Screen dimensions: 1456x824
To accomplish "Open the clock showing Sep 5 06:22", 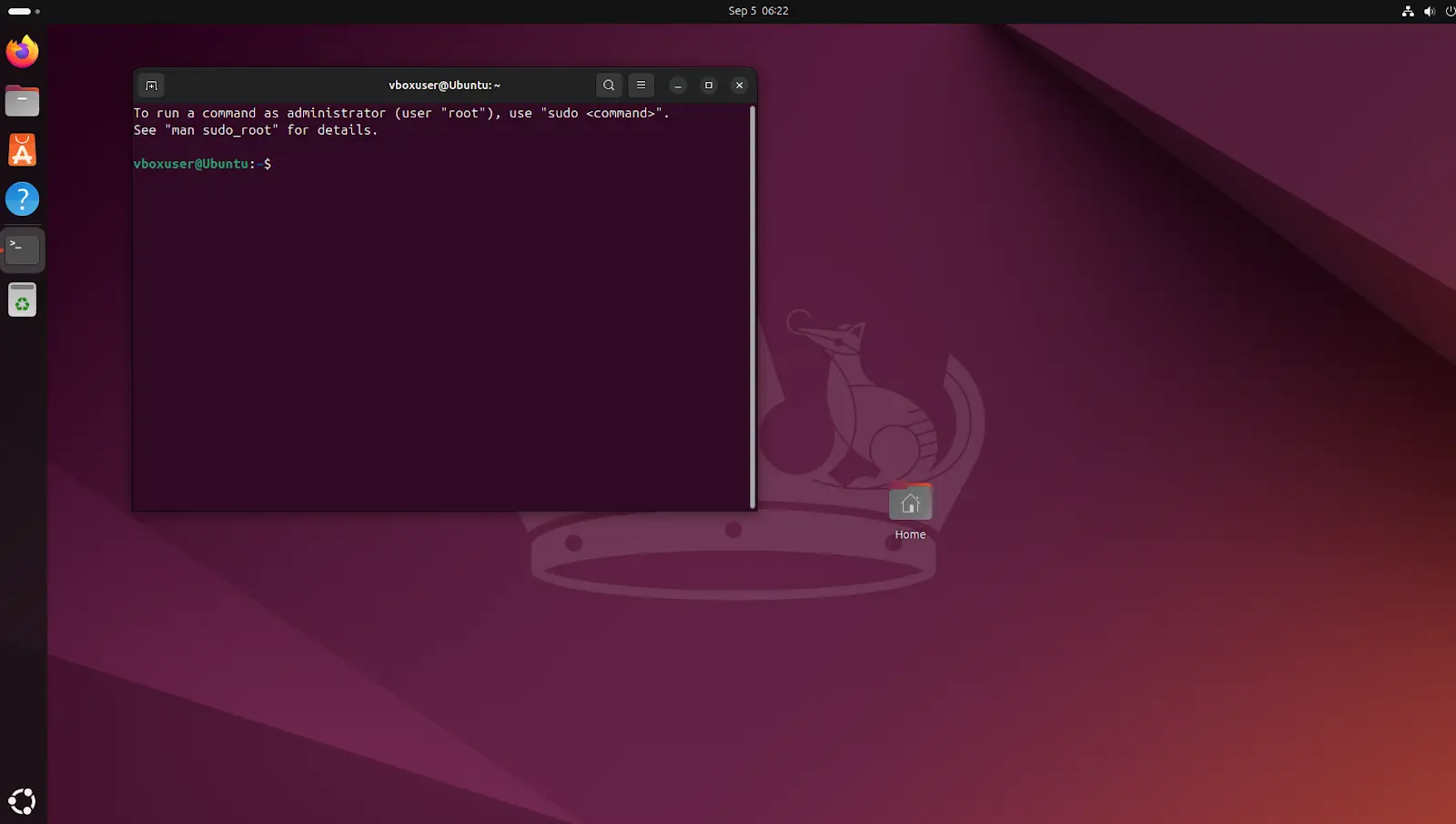I will click(758, 11).
